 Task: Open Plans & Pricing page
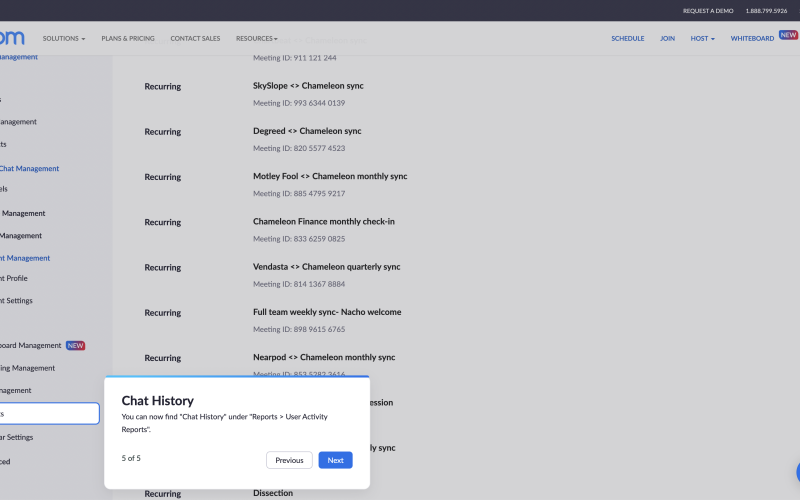[128, 38]
